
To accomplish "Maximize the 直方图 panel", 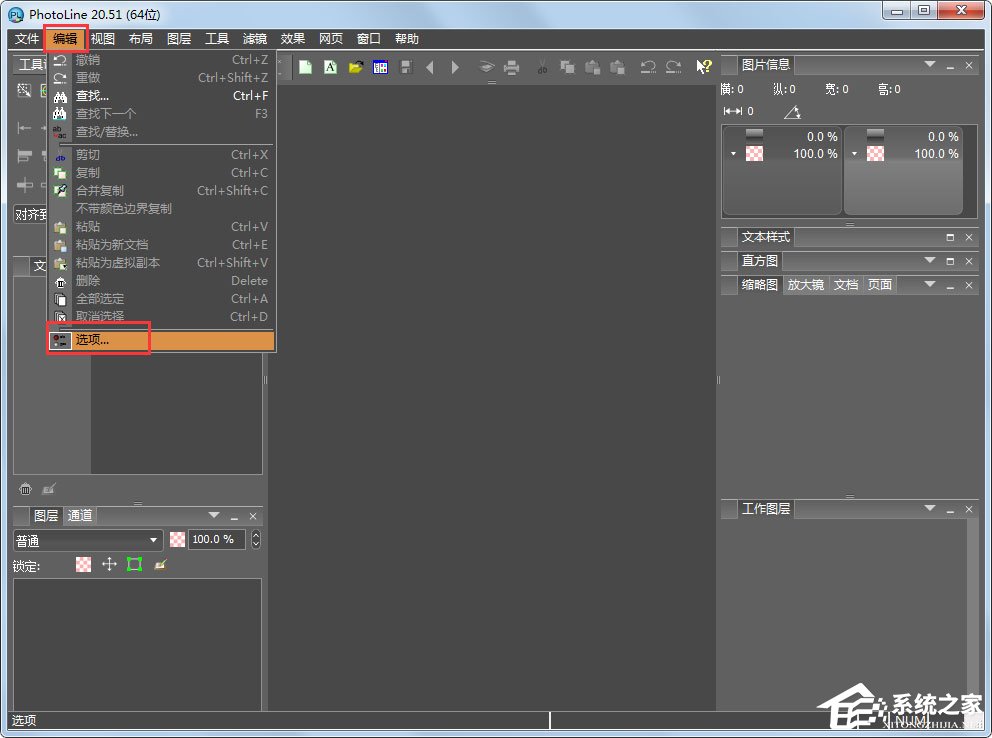I will [x=950, y=261].
